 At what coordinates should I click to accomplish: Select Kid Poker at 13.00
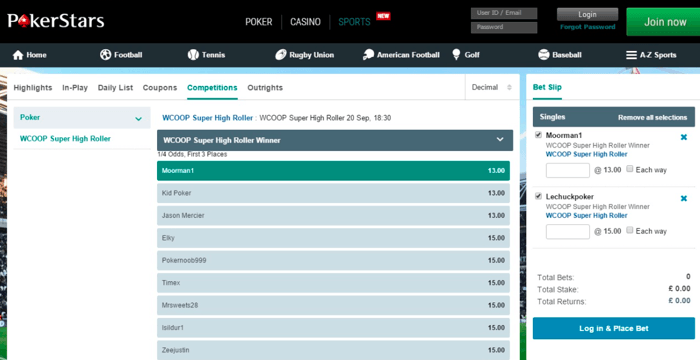(333, 193)
